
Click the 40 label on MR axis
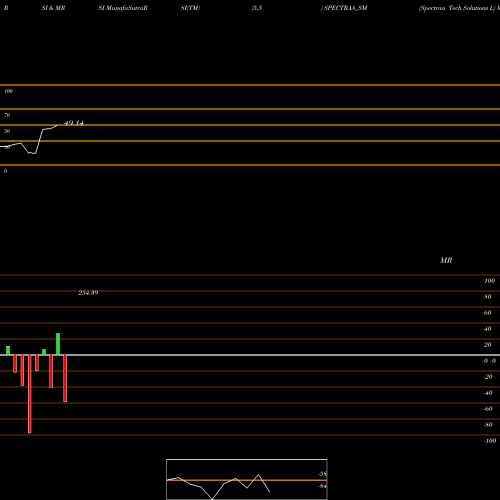tap(488, 329)
